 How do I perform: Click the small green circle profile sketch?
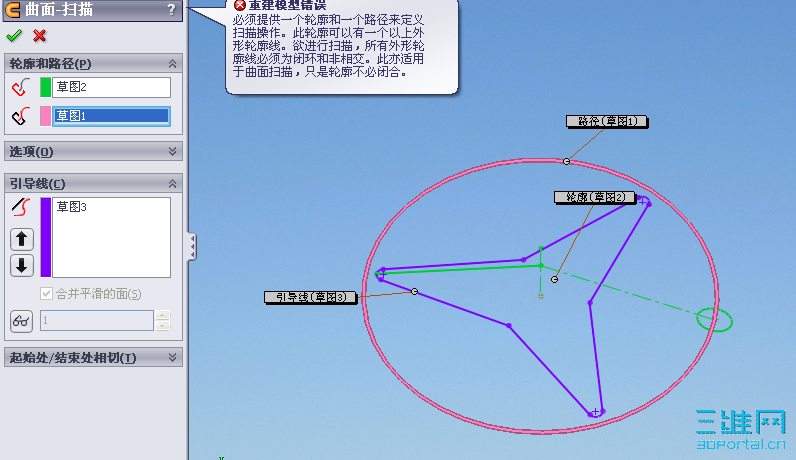[x=714, y=320]
